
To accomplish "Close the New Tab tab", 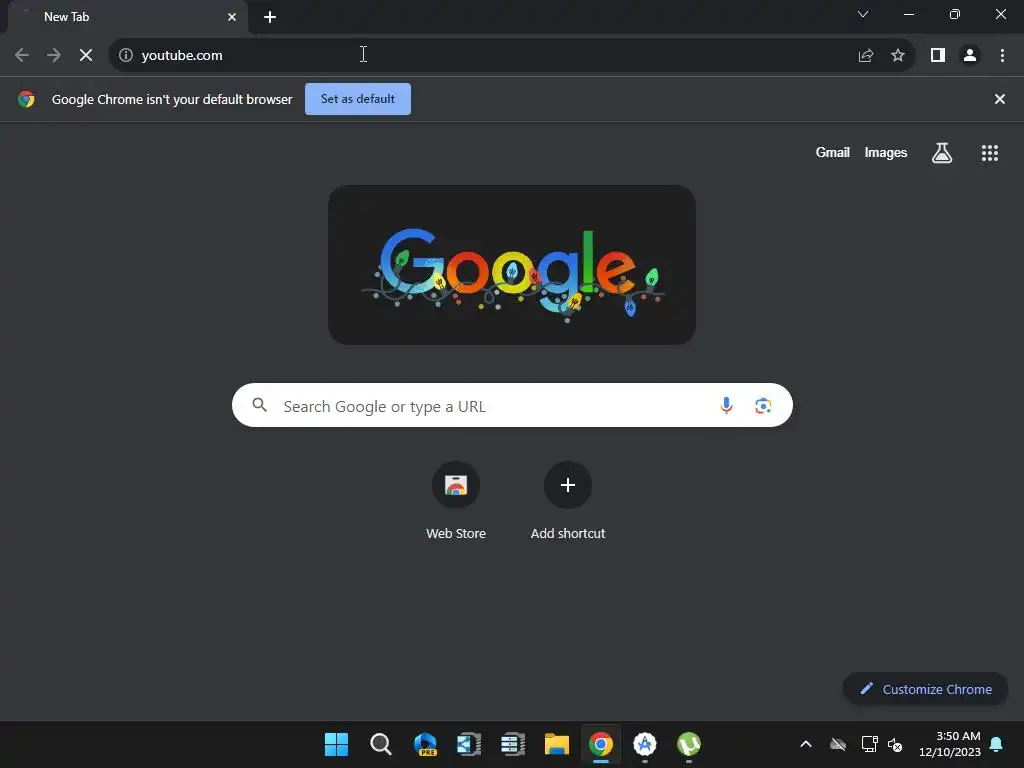I will point(232,17).
